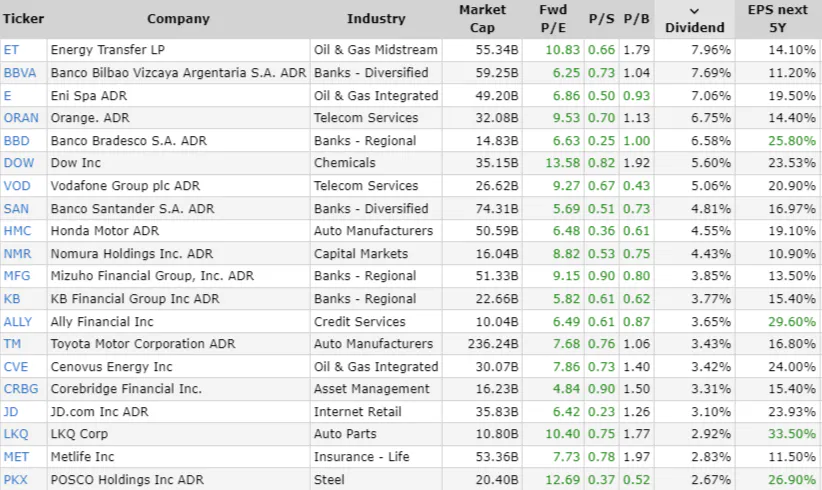Open the BBVA ticker link
The width and height of the screenshot is (822, 490).
coord(19,73)
